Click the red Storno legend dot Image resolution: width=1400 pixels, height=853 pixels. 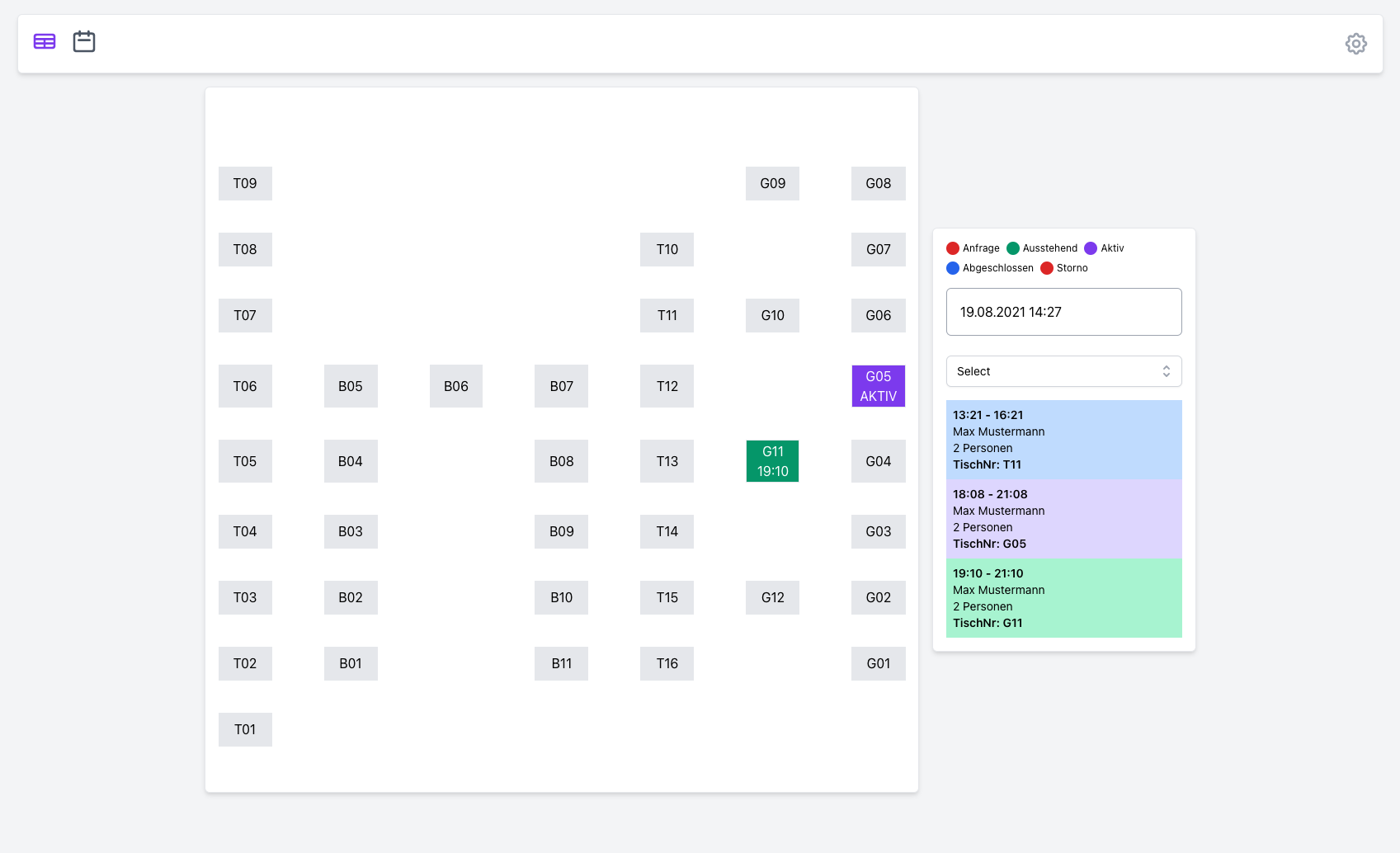[1047, 268]
